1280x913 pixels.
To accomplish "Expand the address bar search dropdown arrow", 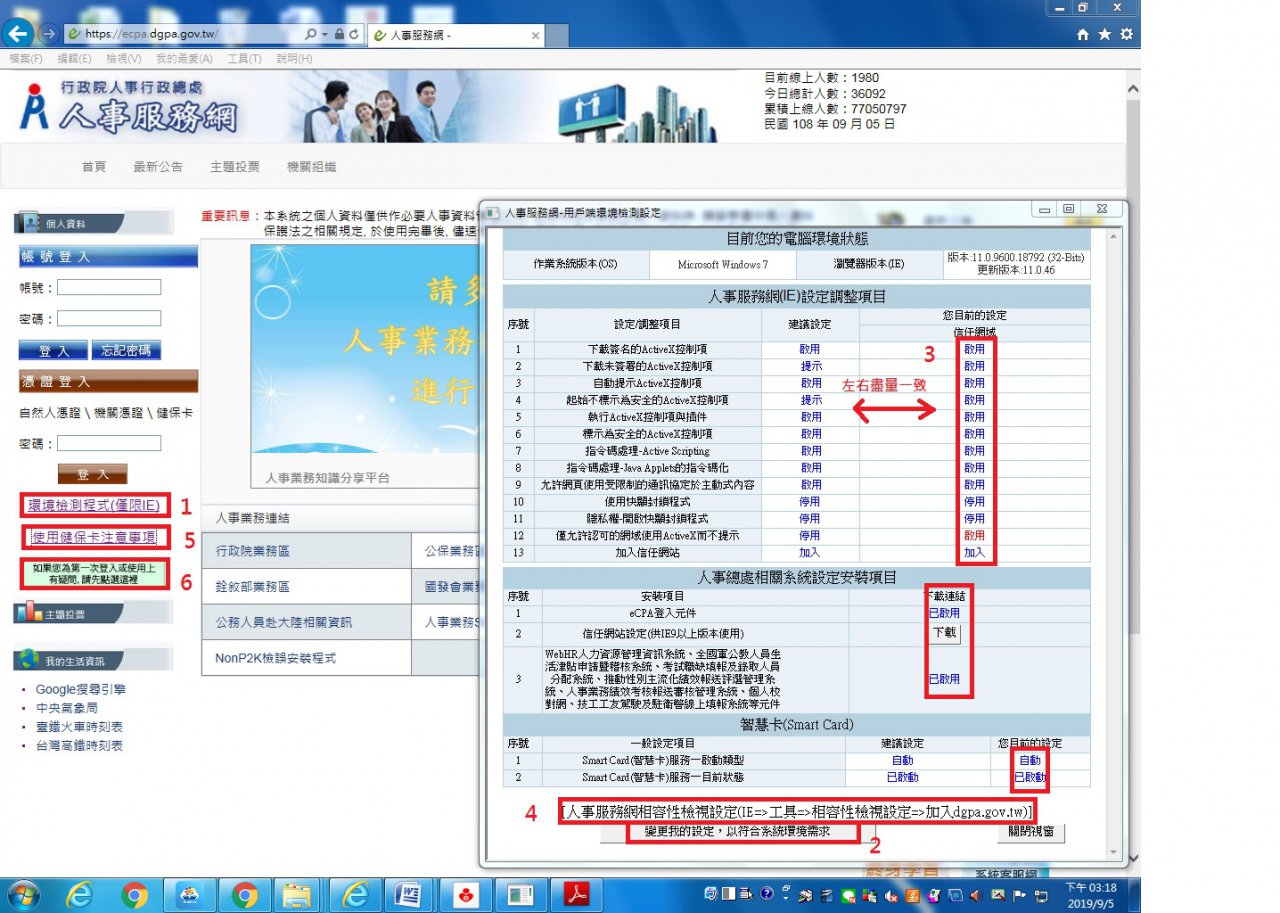I will pos(325,34).
